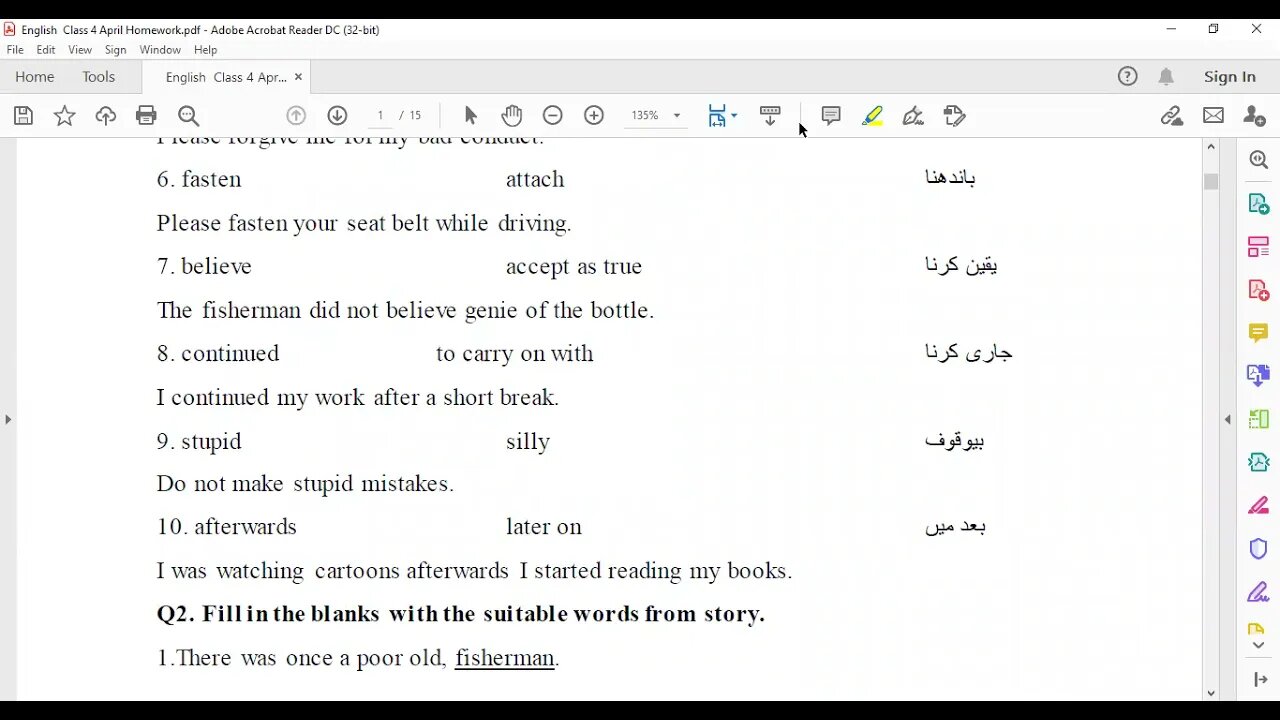The width and height of the screenshot is (1280, 720).
Task: Add a sticky note comment
Action: pyautogui.click(x=831, y=116)
